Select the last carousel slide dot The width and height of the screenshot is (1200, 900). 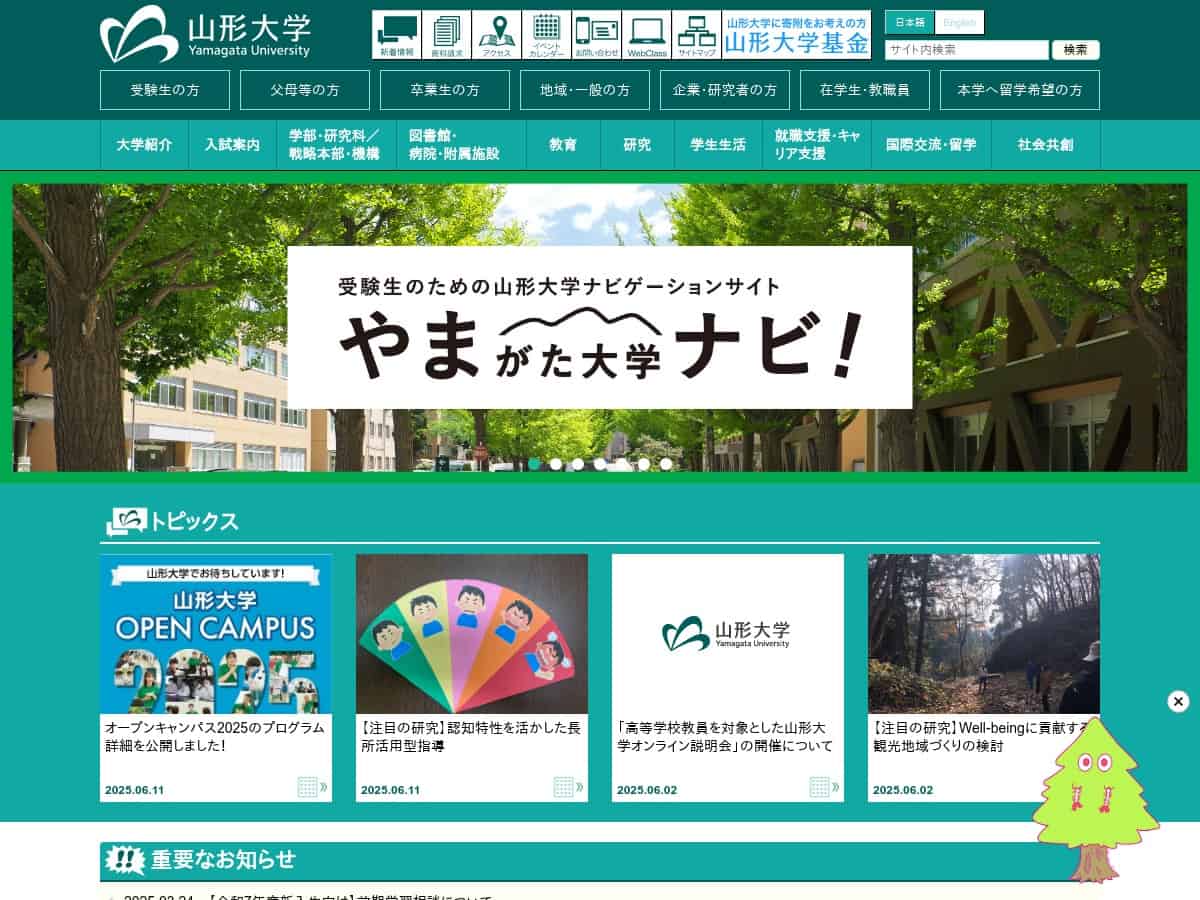click(x=666, y=464)
